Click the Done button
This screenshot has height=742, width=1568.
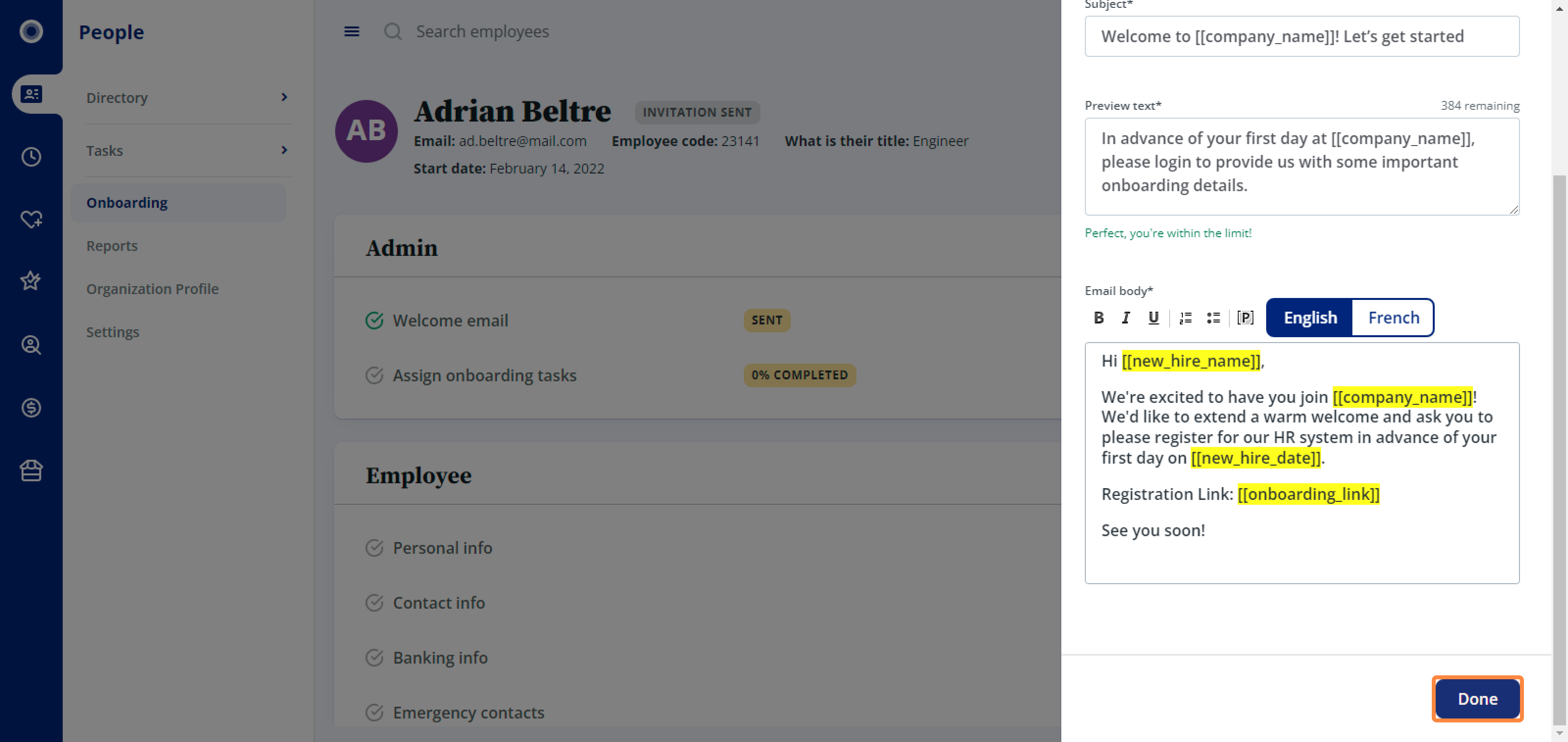(x=1477, y=698)
